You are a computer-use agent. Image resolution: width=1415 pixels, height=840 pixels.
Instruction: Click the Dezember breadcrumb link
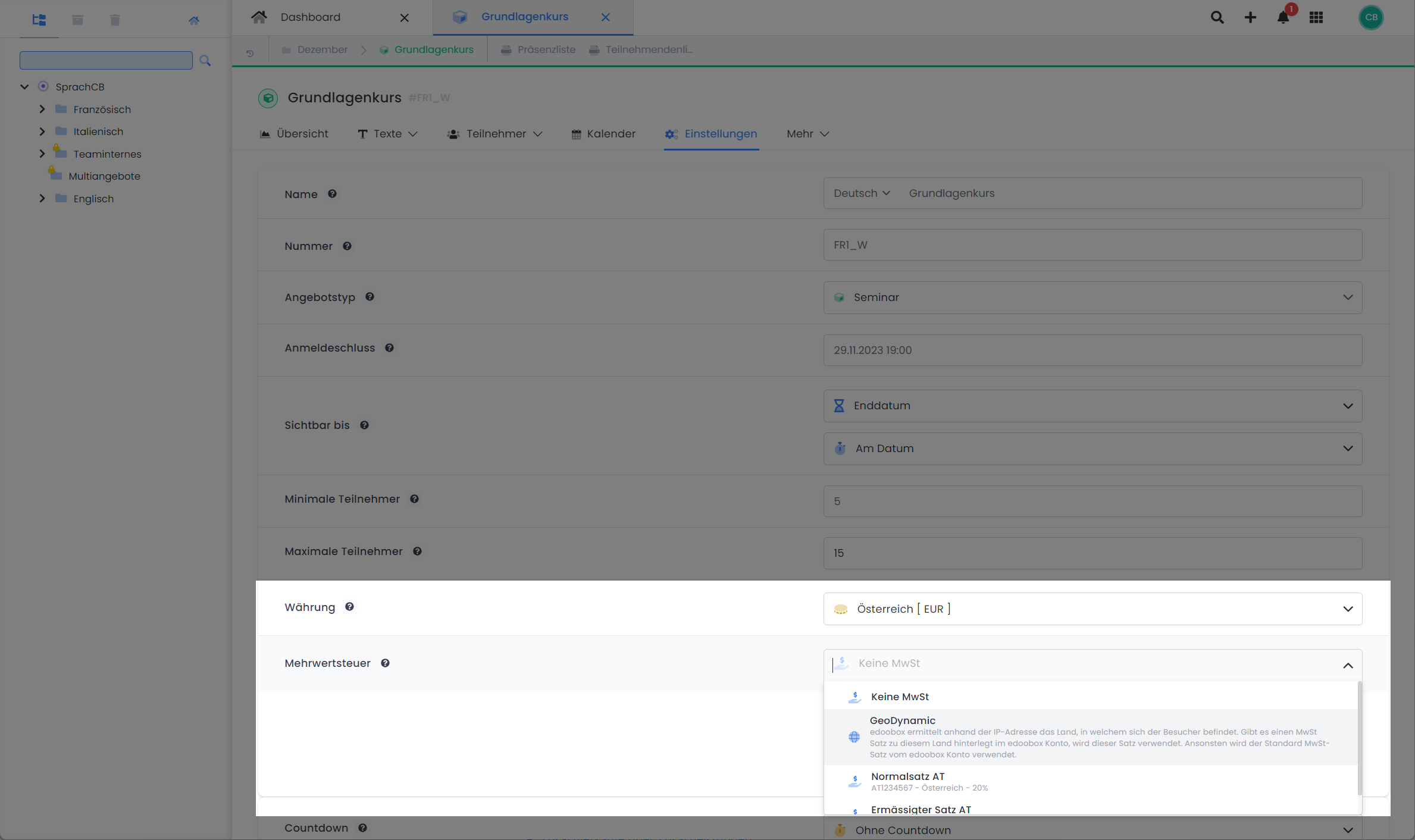322,49
